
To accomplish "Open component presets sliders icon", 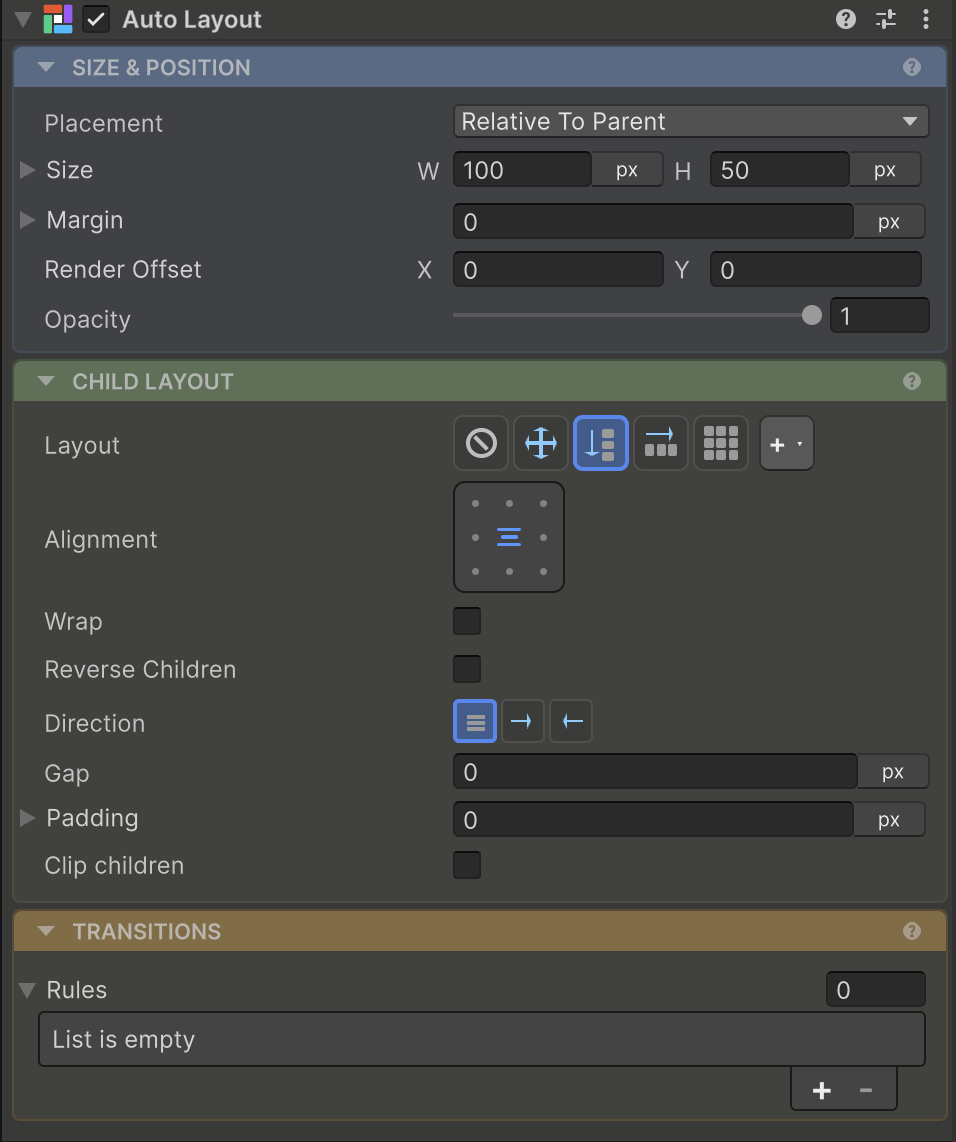I will pos(885,19).
